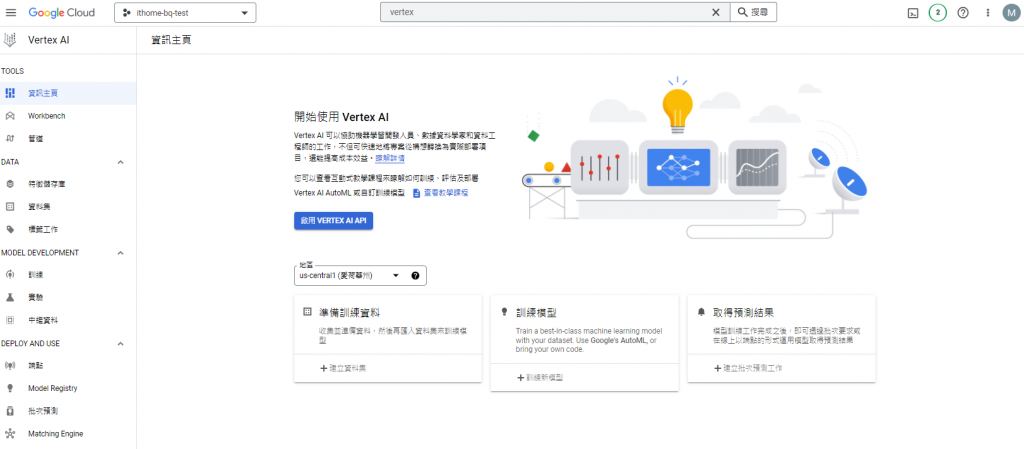Collapse the DEPLOY AND USE section

pyautogui.click(x=120, y=343)
